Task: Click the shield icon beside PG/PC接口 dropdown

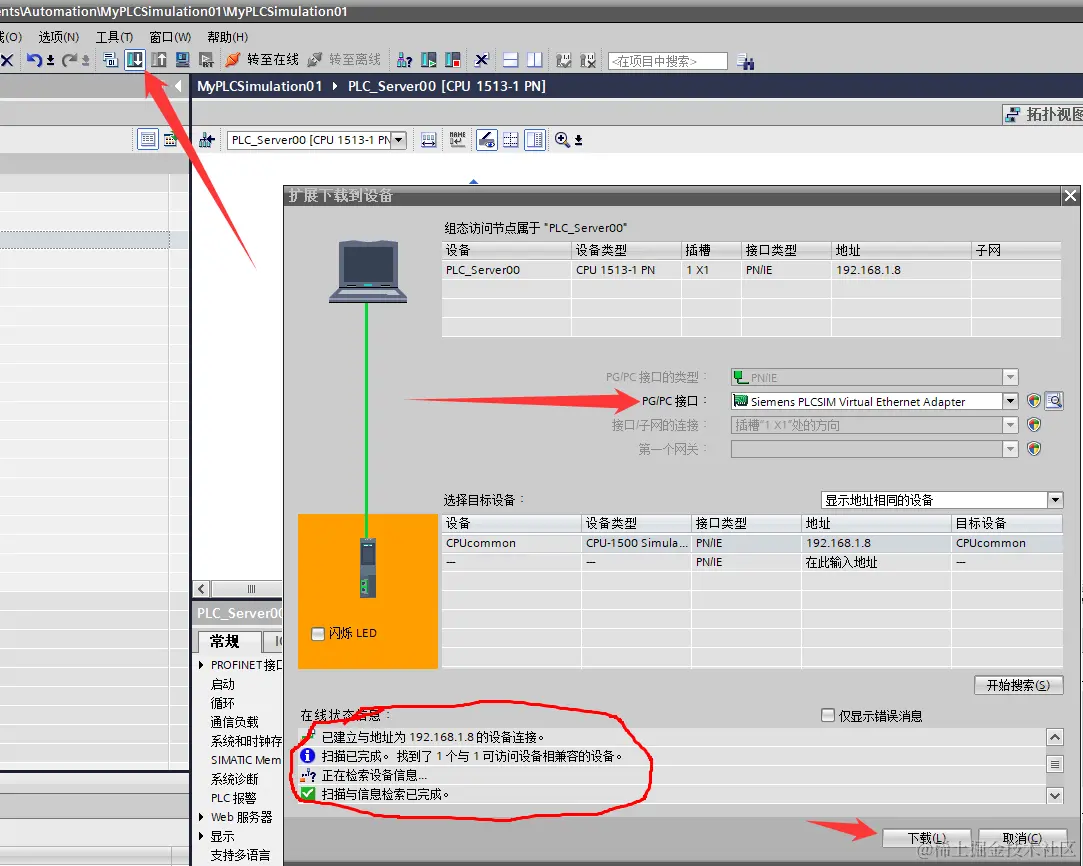Action: coord(1033,401)
